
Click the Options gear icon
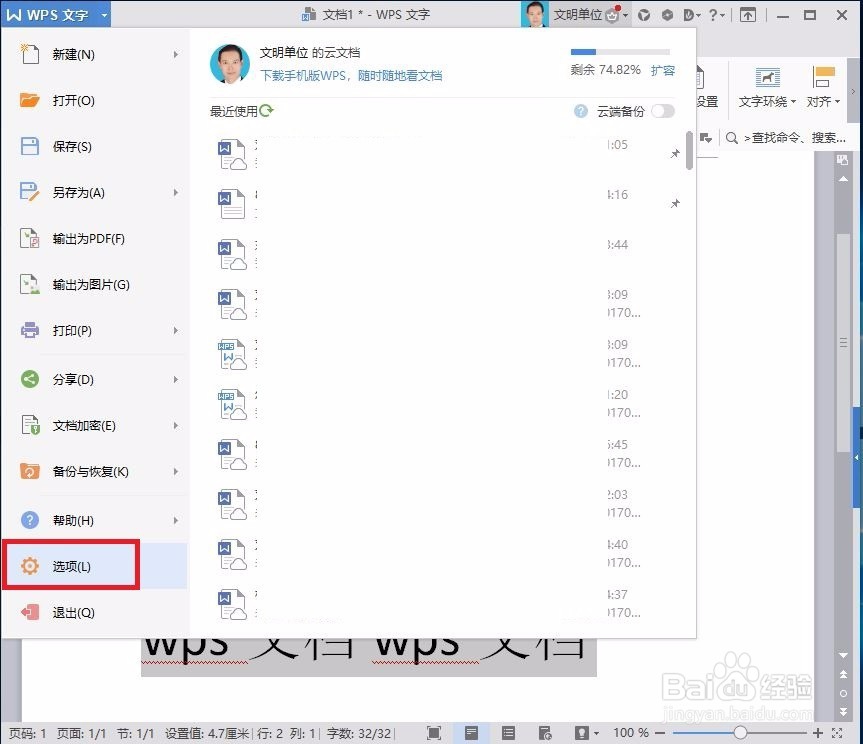tap(30, 566)
